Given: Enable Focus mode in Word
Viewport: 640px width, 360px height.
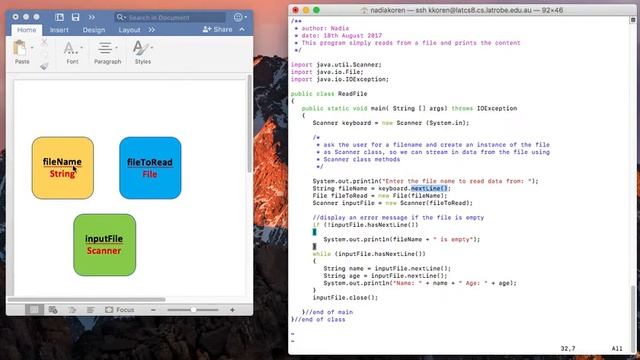Looking at the screenshot, I should tap(120, 310).
